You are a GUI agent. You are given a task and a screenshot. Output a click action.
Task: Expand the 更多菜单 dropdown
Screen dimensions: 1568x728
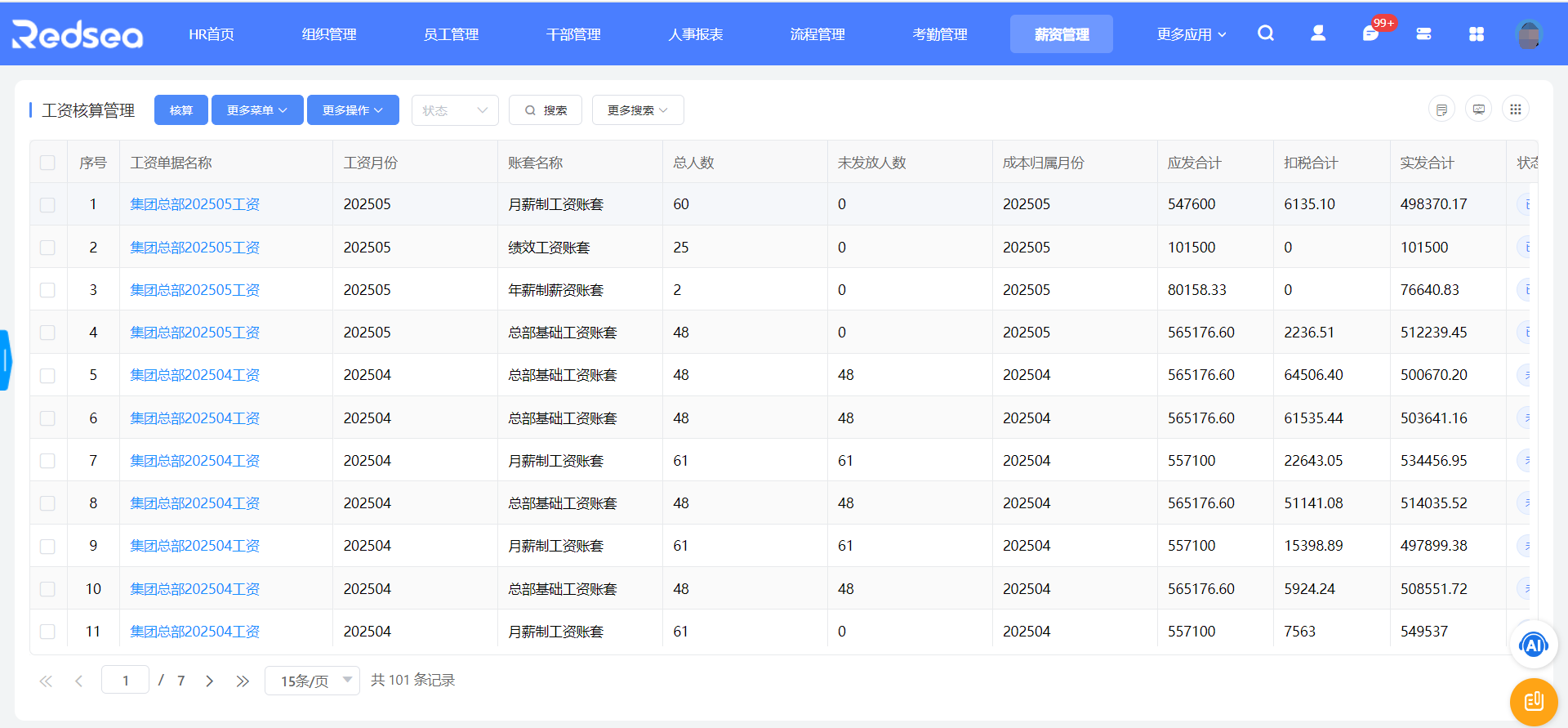(x=257, y=110)
